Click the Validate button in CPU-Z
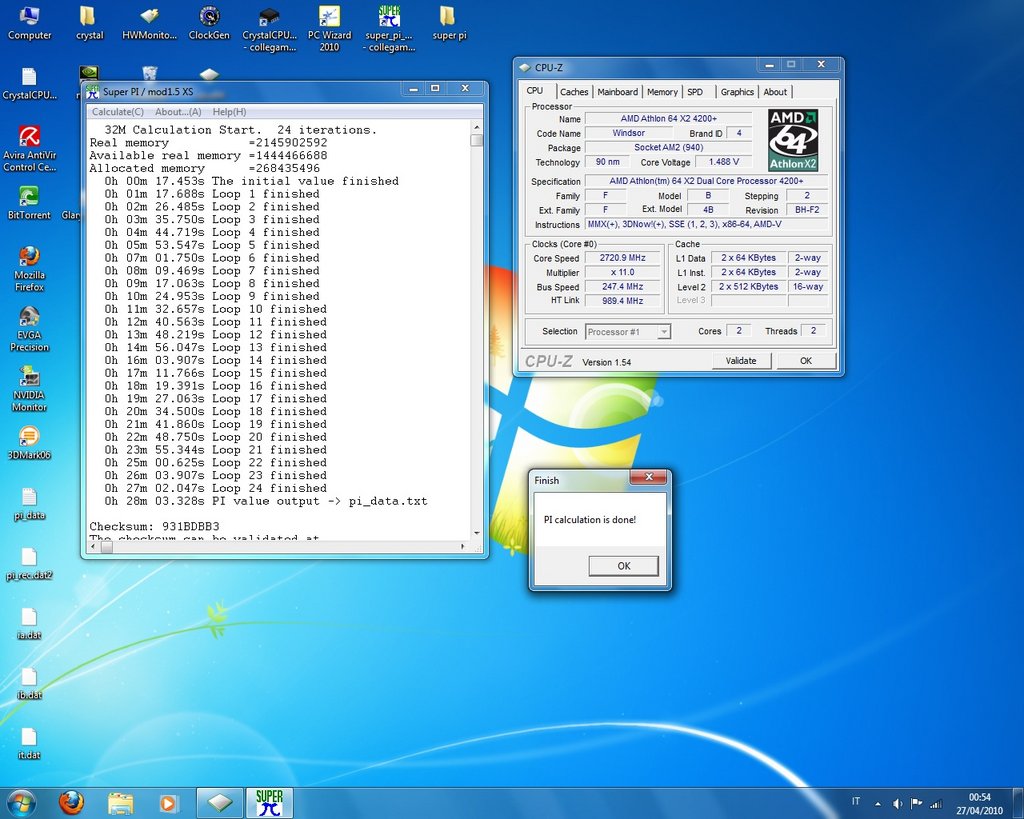The height and width of the screenshot is (819, 1024). [741, 361]
